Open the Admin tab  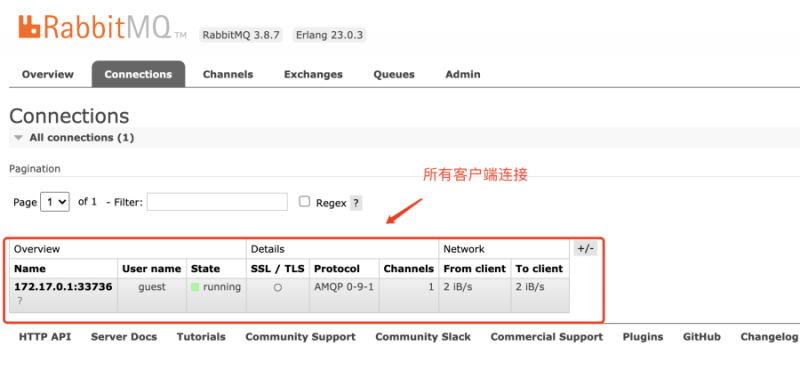(x=463, y=74)
